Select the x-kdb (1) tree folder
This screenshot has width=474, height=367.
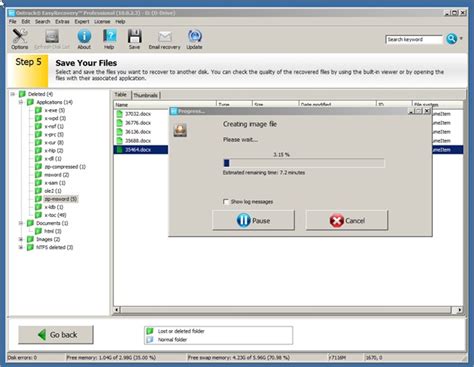point(54,207)
